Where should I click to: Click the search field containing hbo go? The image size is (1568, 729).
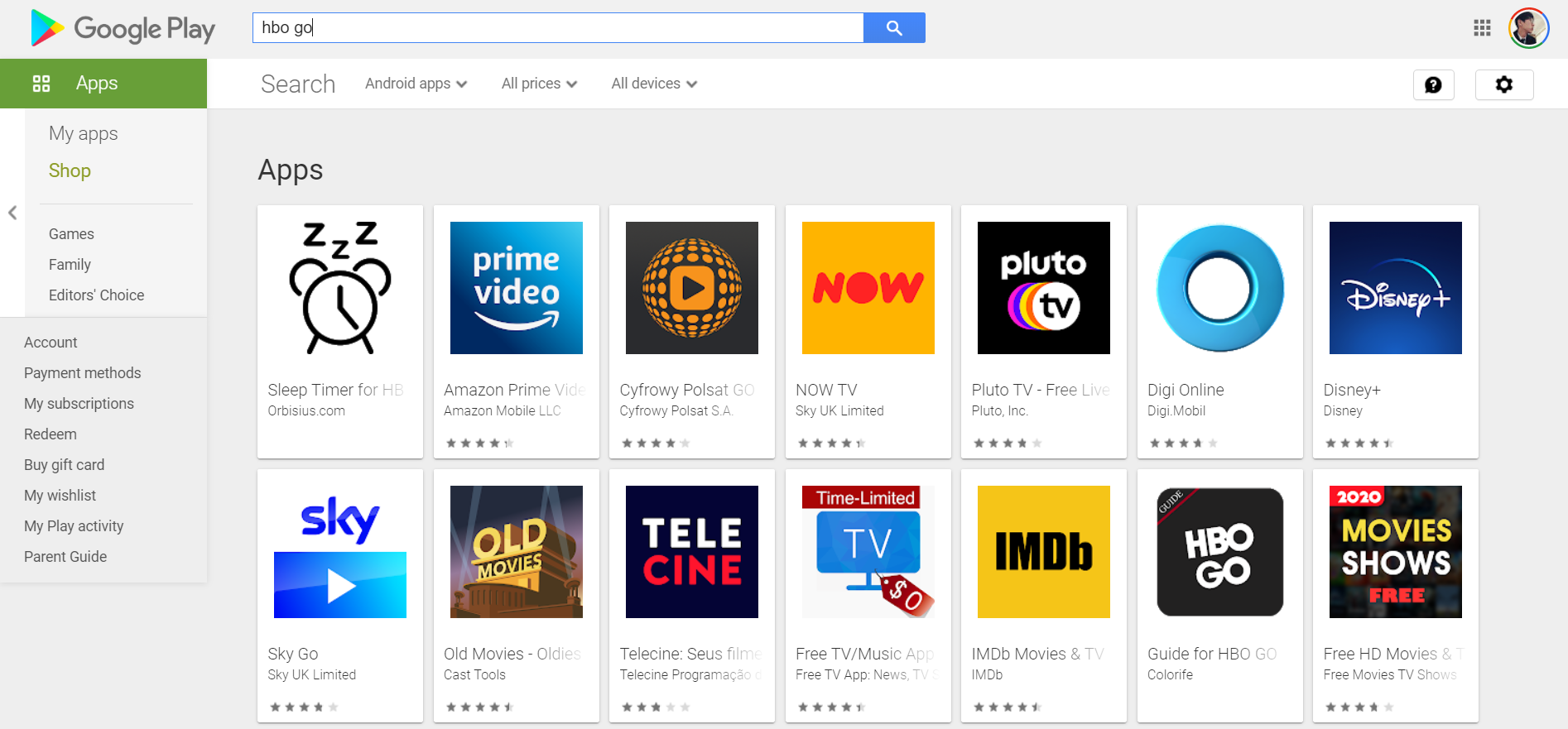coord(558,28)
